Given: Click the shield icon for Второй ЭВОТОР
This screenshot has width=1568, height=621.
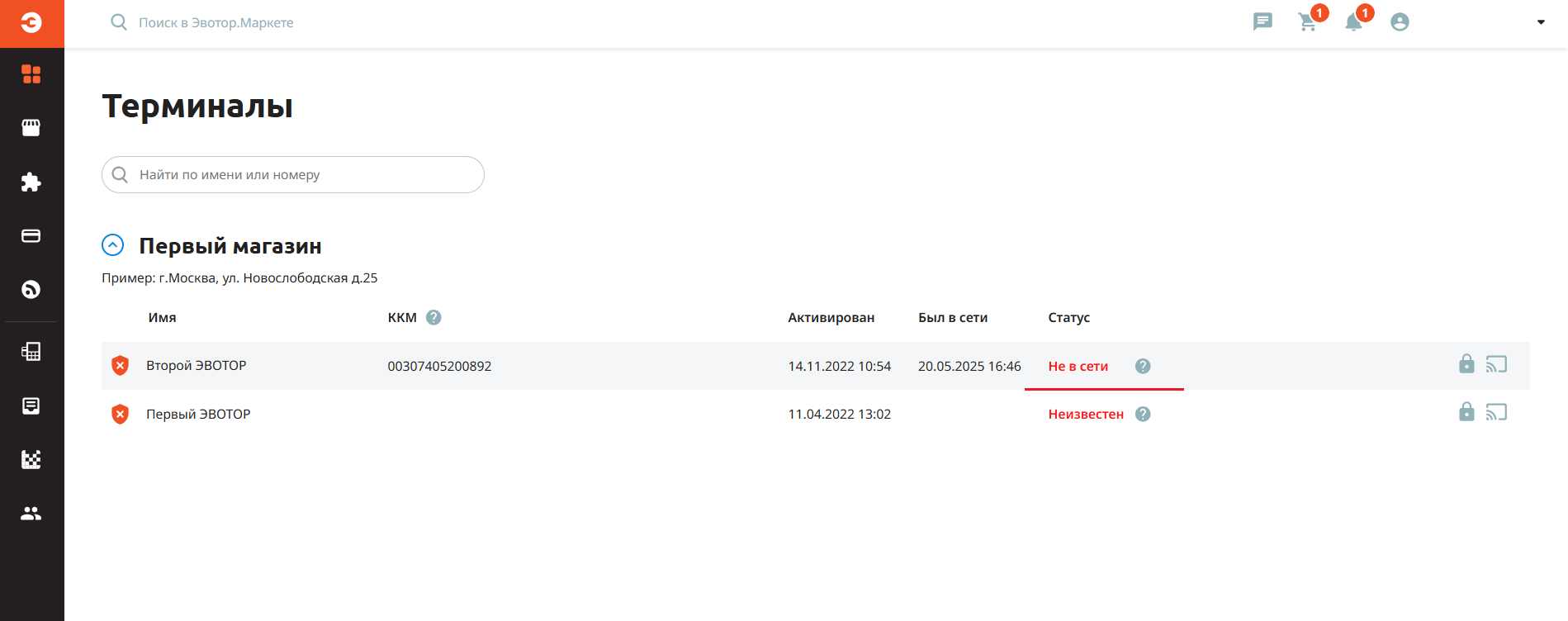Looking at the screenshot, I should pyautogui.click(x=121, y=365).
